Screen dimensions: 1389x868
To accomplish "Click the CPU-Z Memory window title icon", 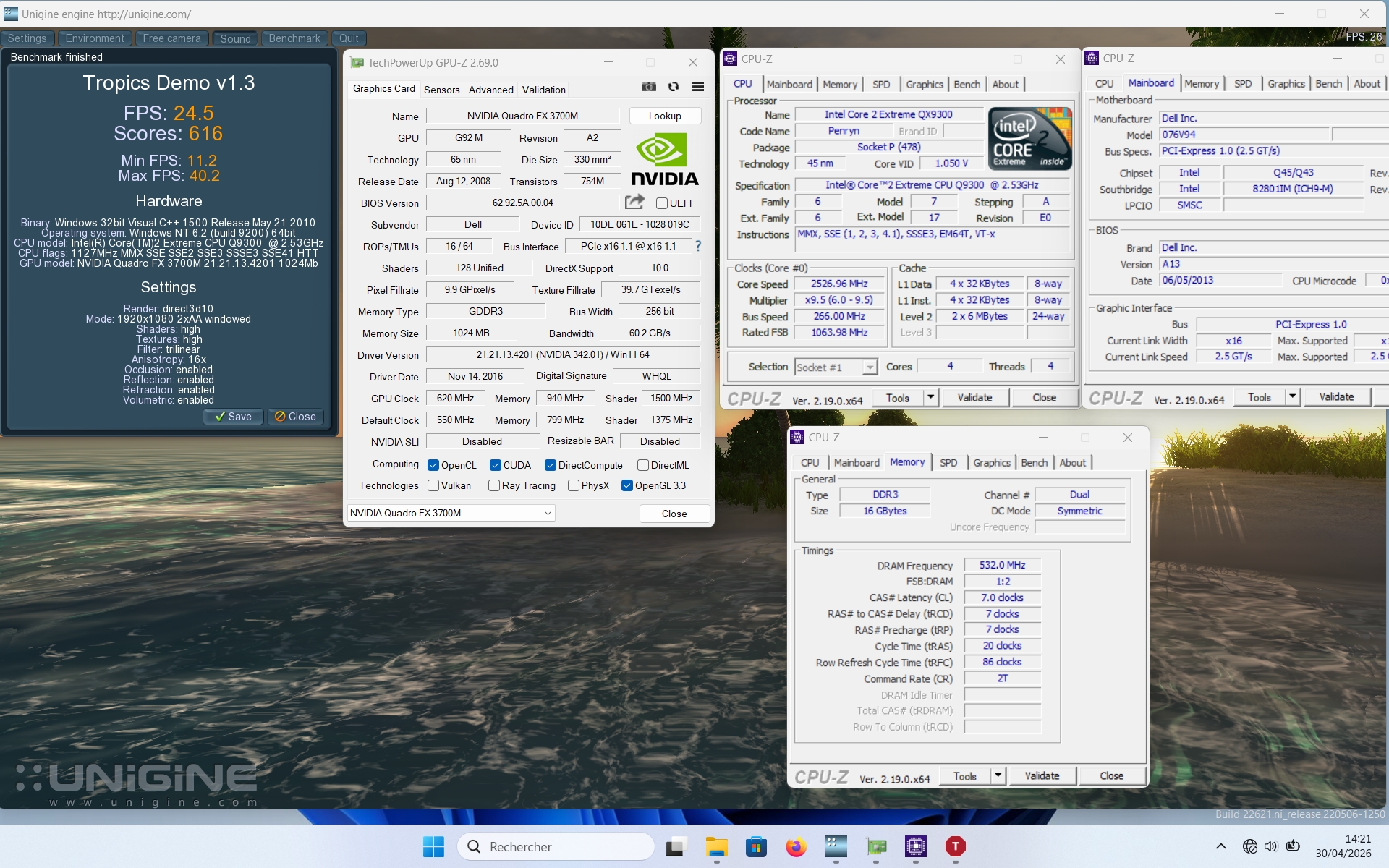I will (x=797, y=437).
